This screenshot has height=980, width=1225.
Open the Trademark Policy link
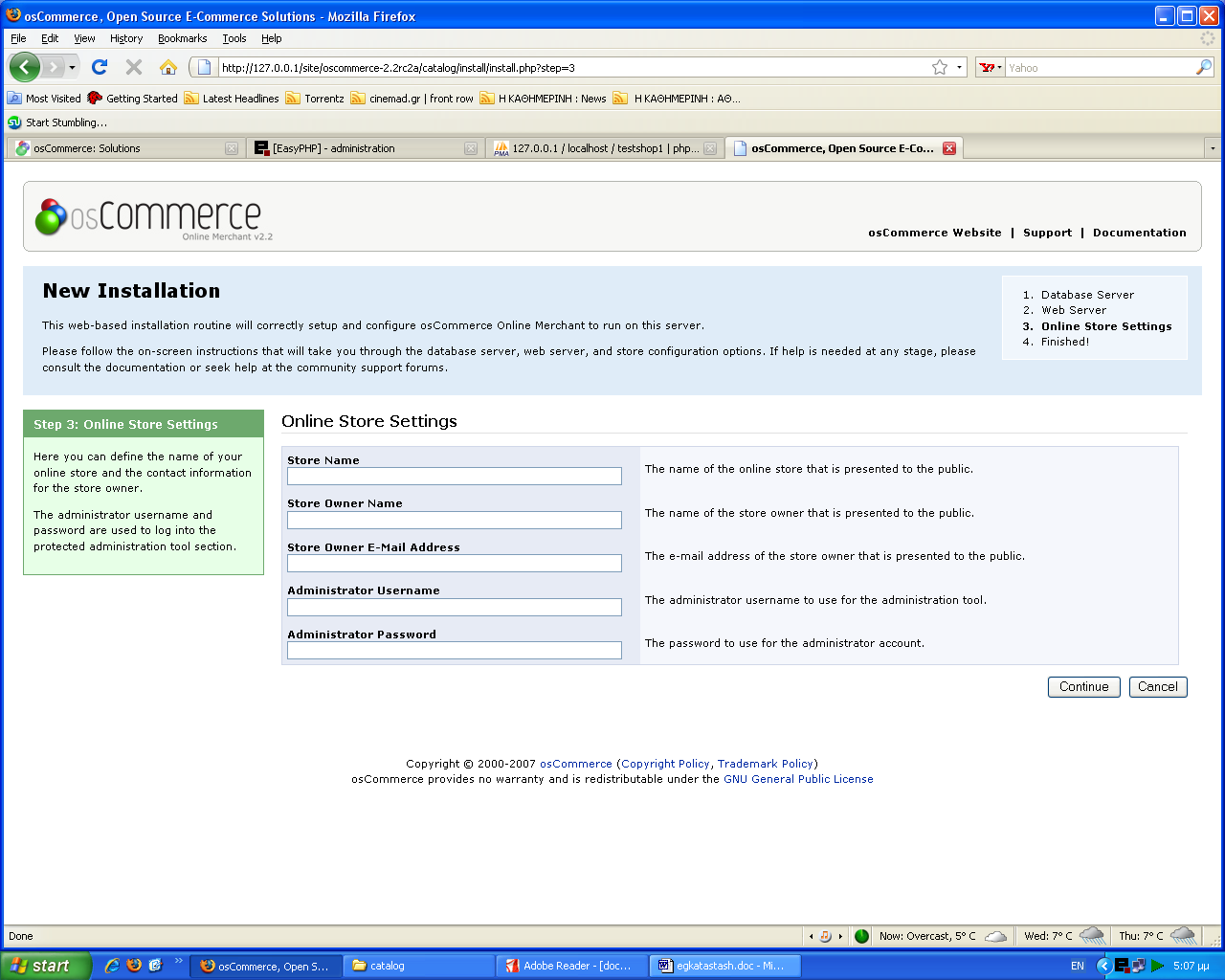766,764
